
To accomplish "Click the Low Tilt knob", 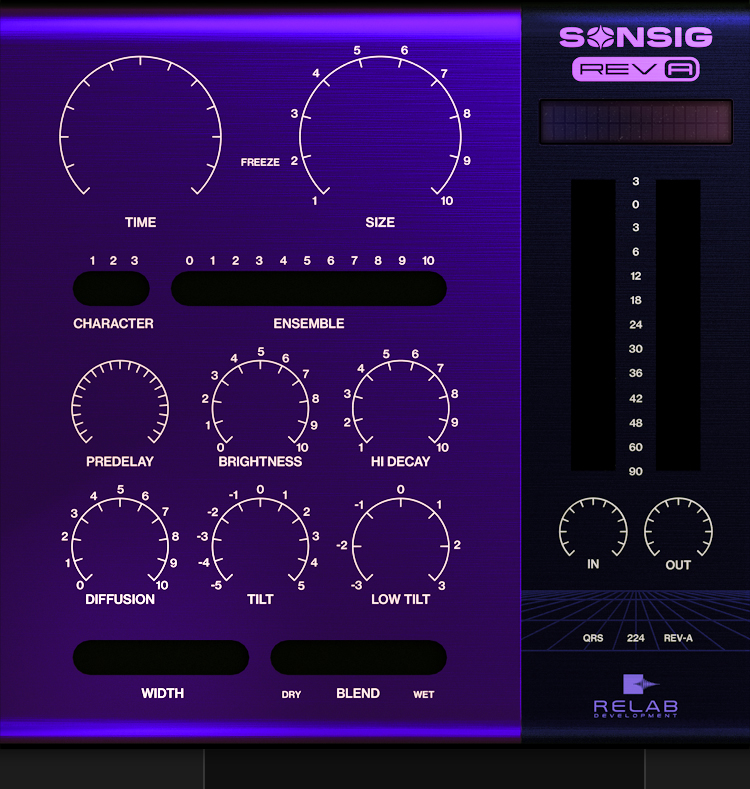I will [400, 546].
